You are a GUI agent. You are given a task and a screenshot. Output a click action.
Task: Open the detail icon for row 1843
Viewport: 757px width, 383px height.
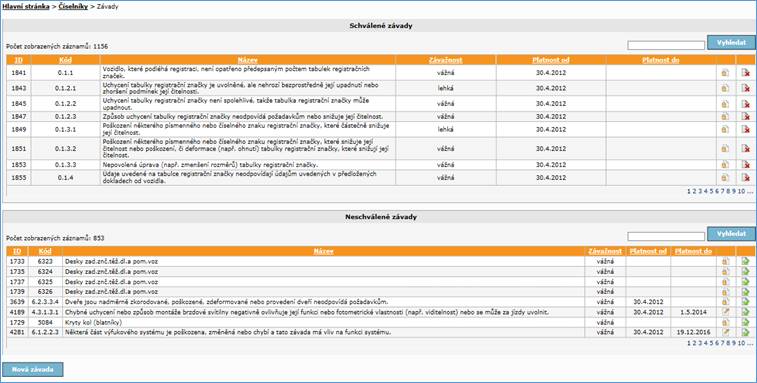[x=725, y=88]
